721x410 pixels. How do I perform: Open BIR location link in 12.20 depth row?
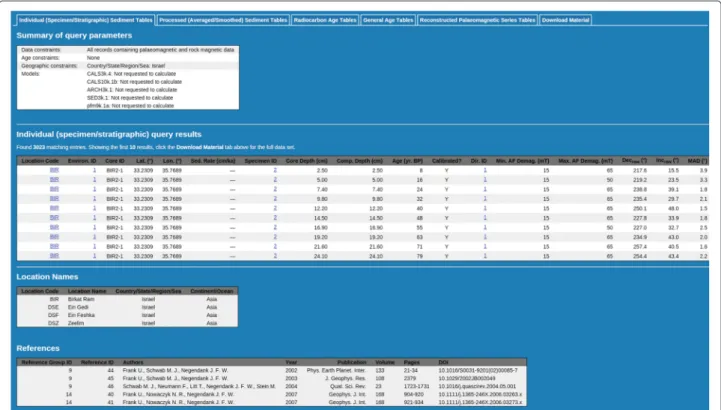click(54, 208)
